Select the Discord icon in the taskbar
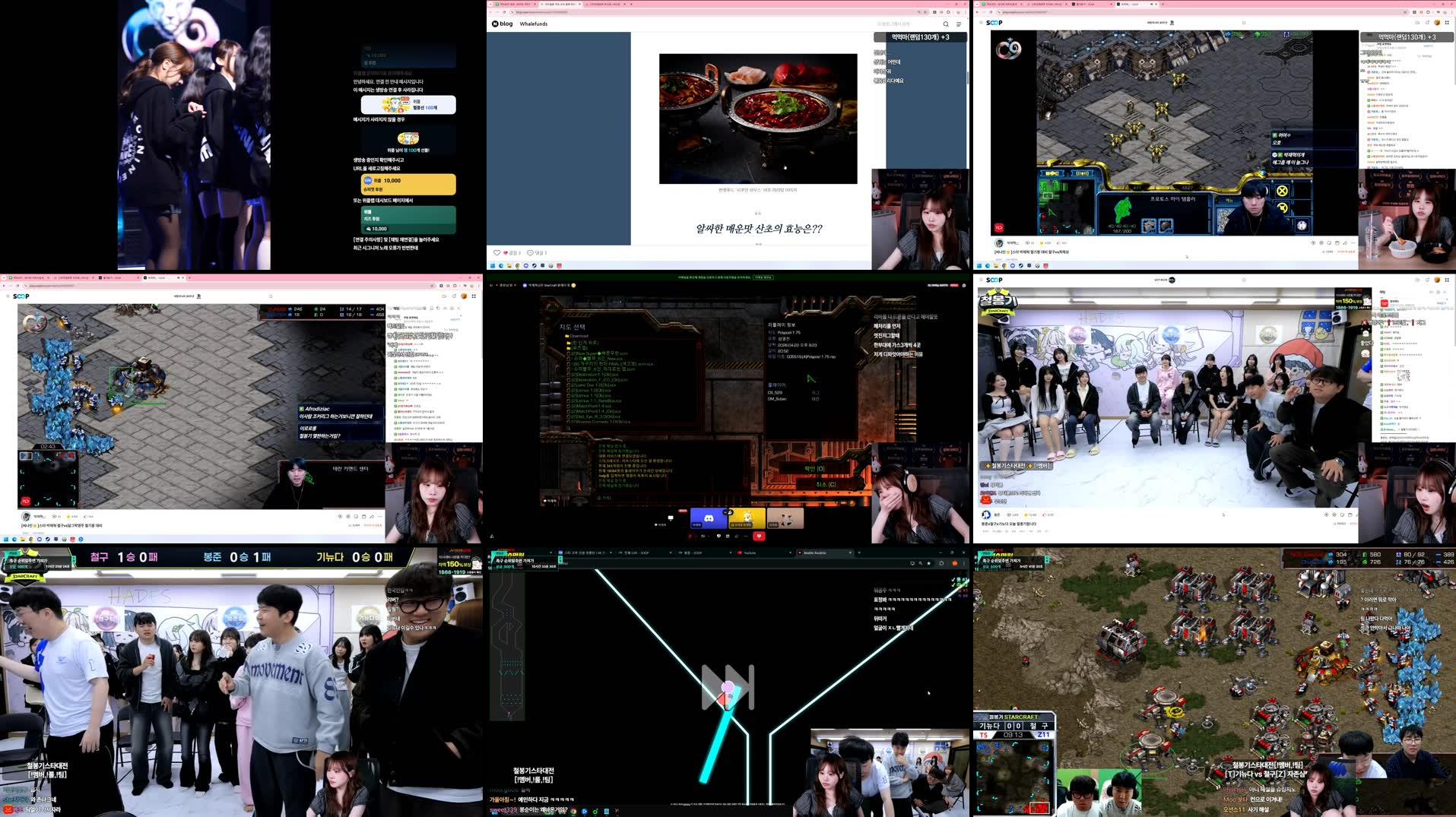The width and height of the screenshot is (1456, 817). [x=525, y=266]
